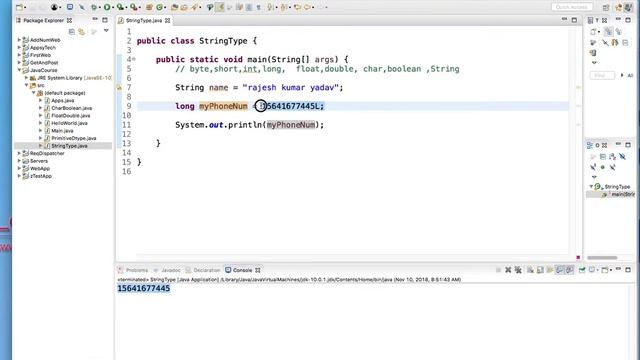Click the New file toolbar icon

pos(19,7)
